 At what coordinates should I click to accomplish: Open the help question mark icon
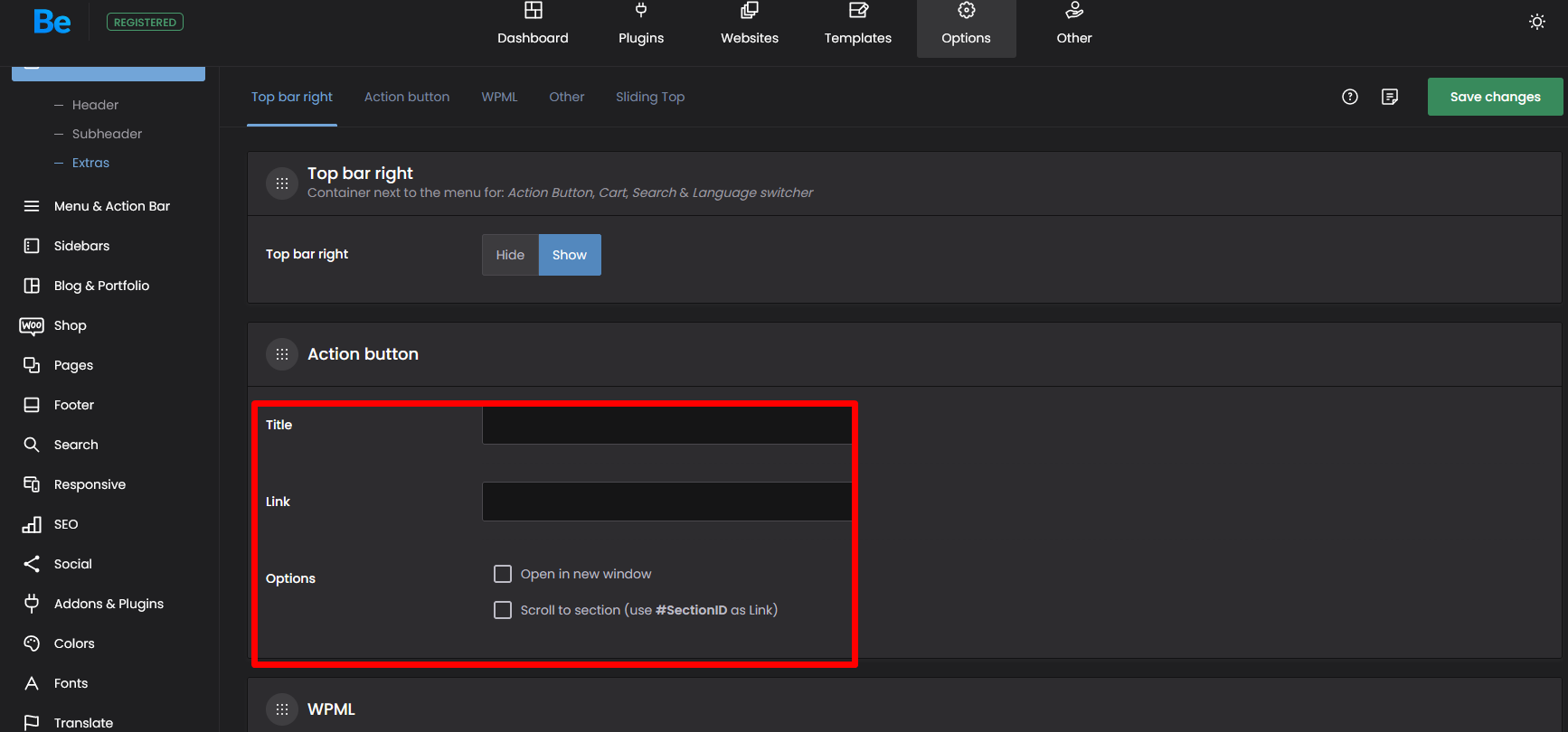(x=1350, y=97)
